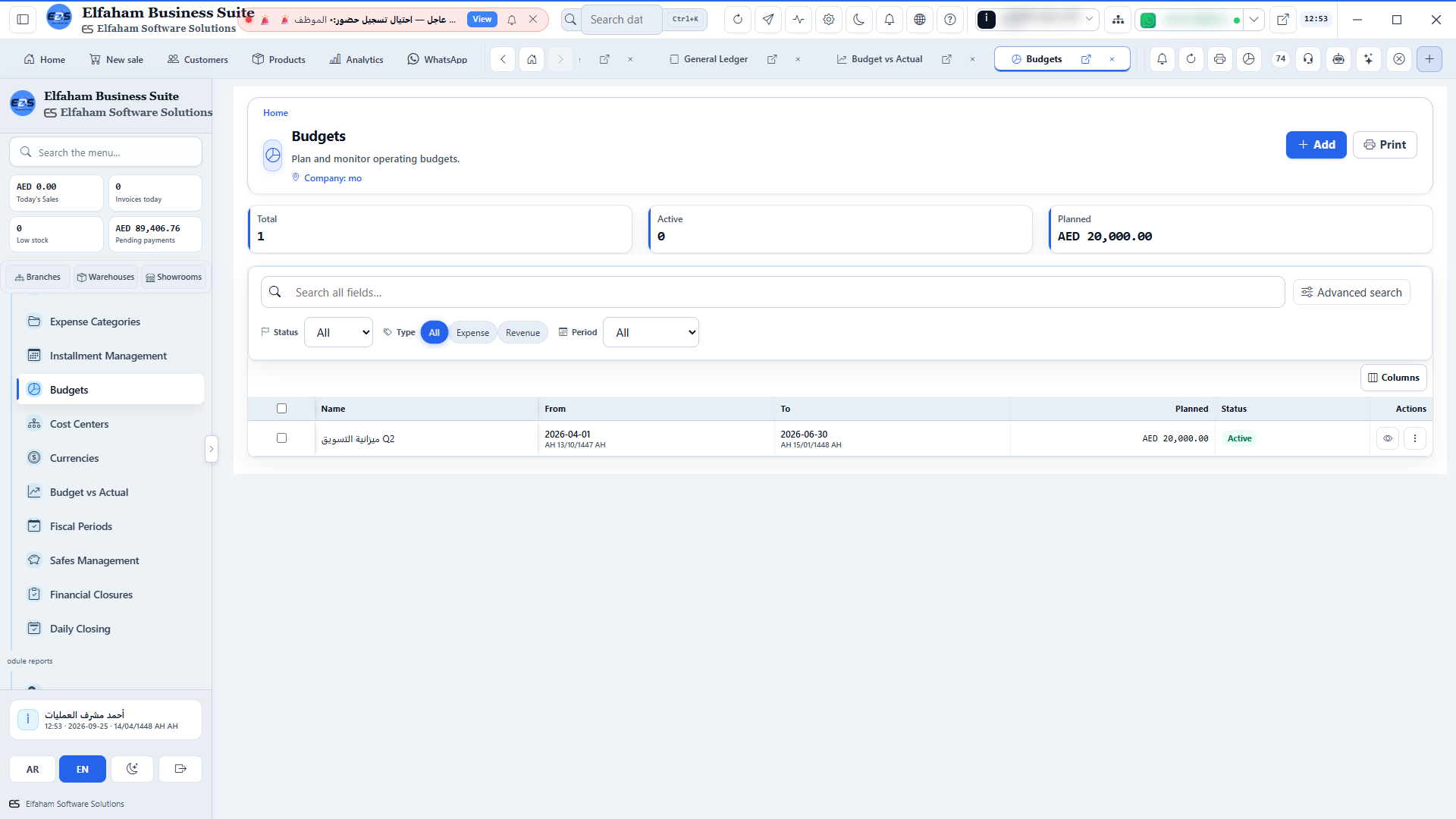
Task: Expand the blurred user profile dropdown
Action: [1090, 20]
